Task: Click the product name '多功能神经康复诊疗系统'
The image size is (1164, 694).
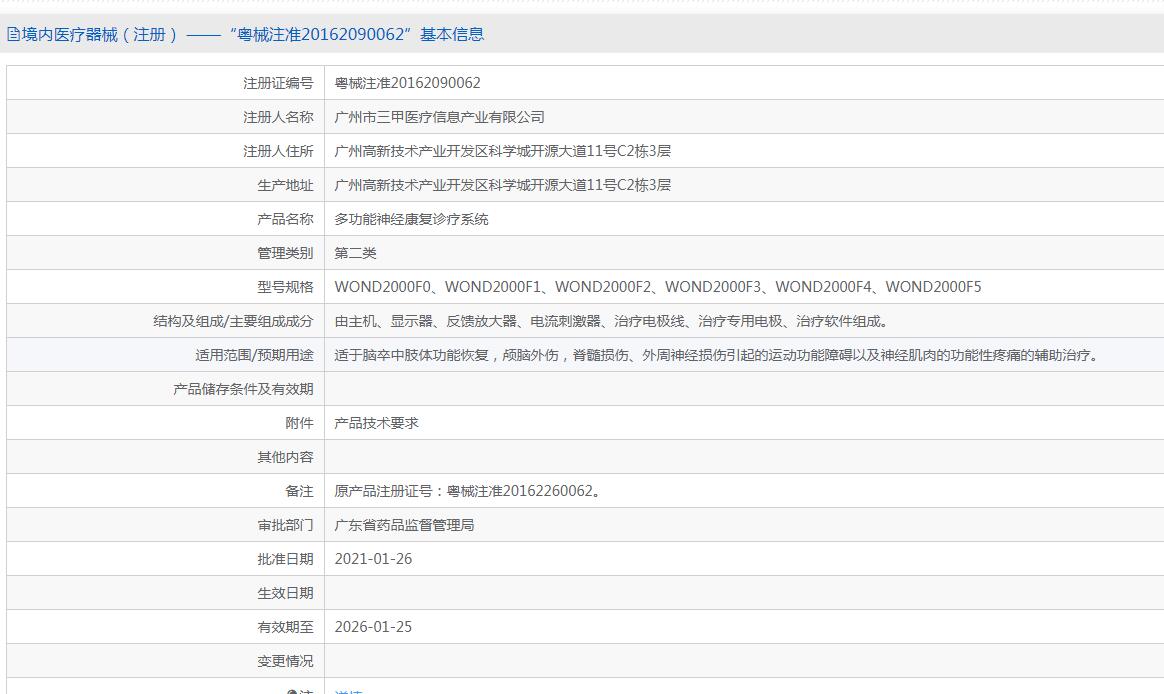Action: [x=411, y=220]
